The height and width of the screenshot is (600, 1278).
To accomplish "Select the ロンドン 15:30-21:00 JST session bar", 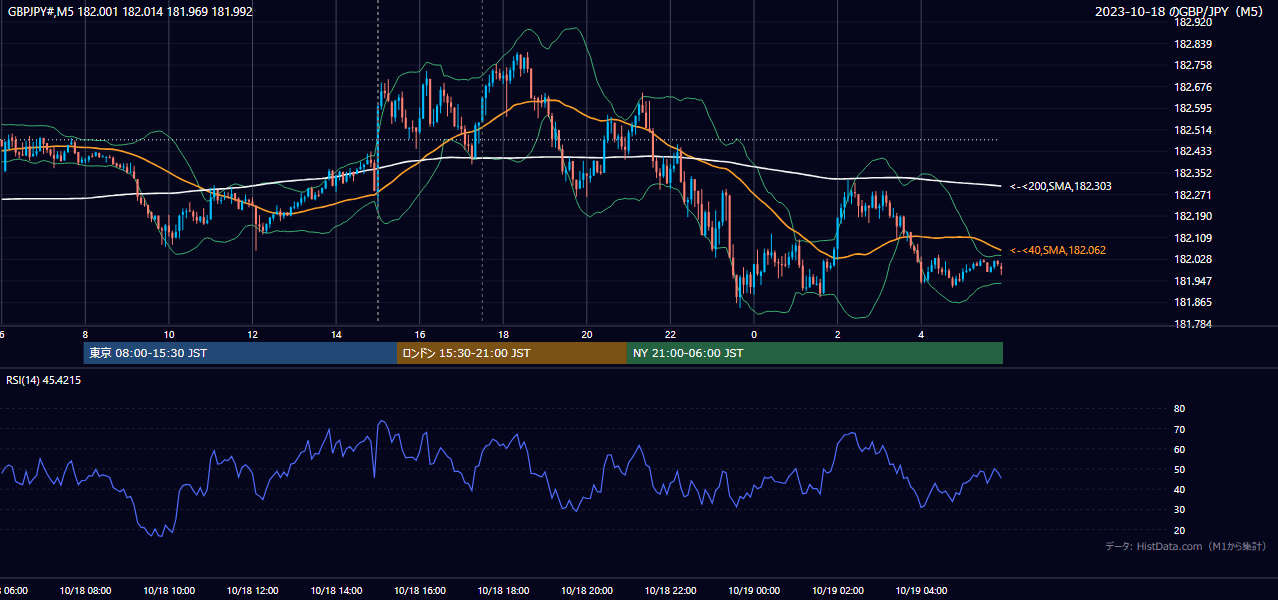I will (512, 353).
